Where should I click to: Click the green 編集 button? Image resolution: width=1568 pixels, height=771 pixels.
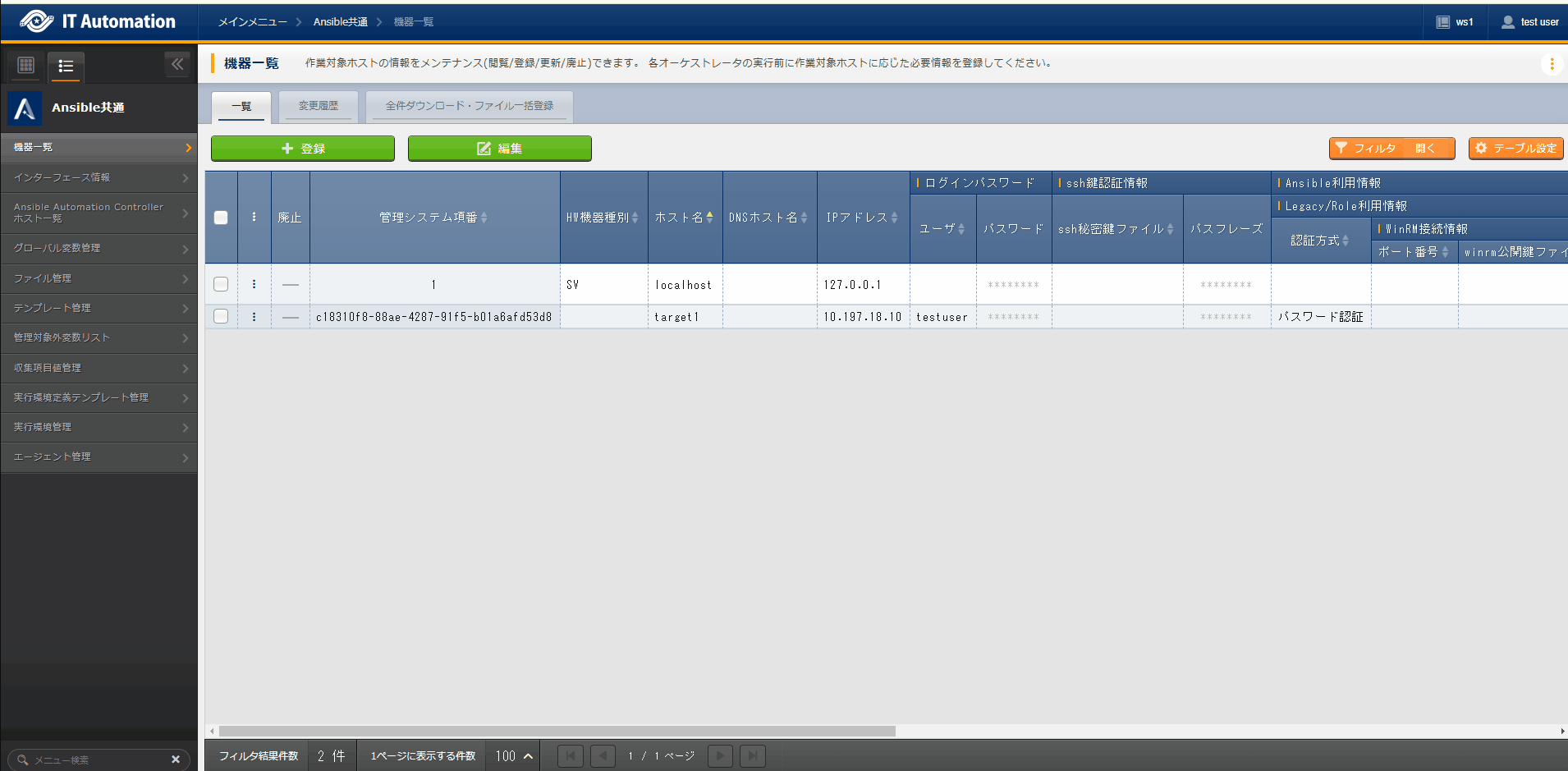pos(499,149)
